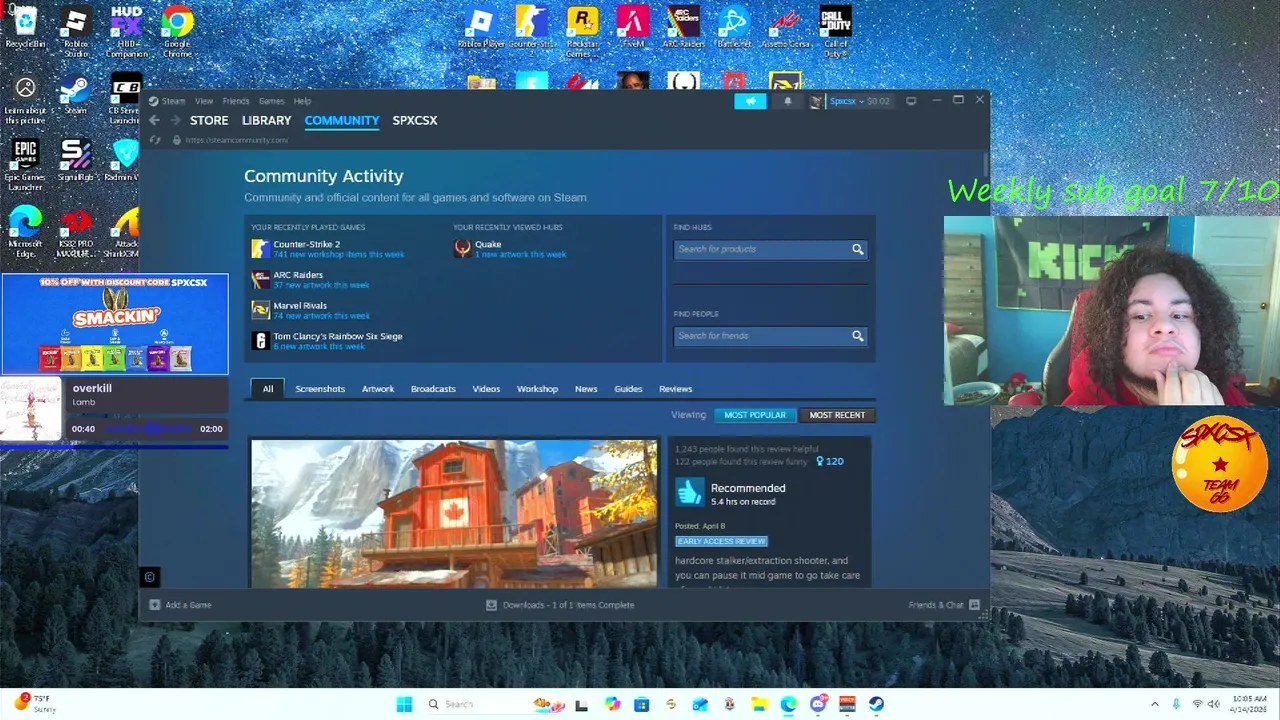The width and height of the screenshot is (1280, 720).
Task: Open the View menu in Steam
Action: pos(204,101)
